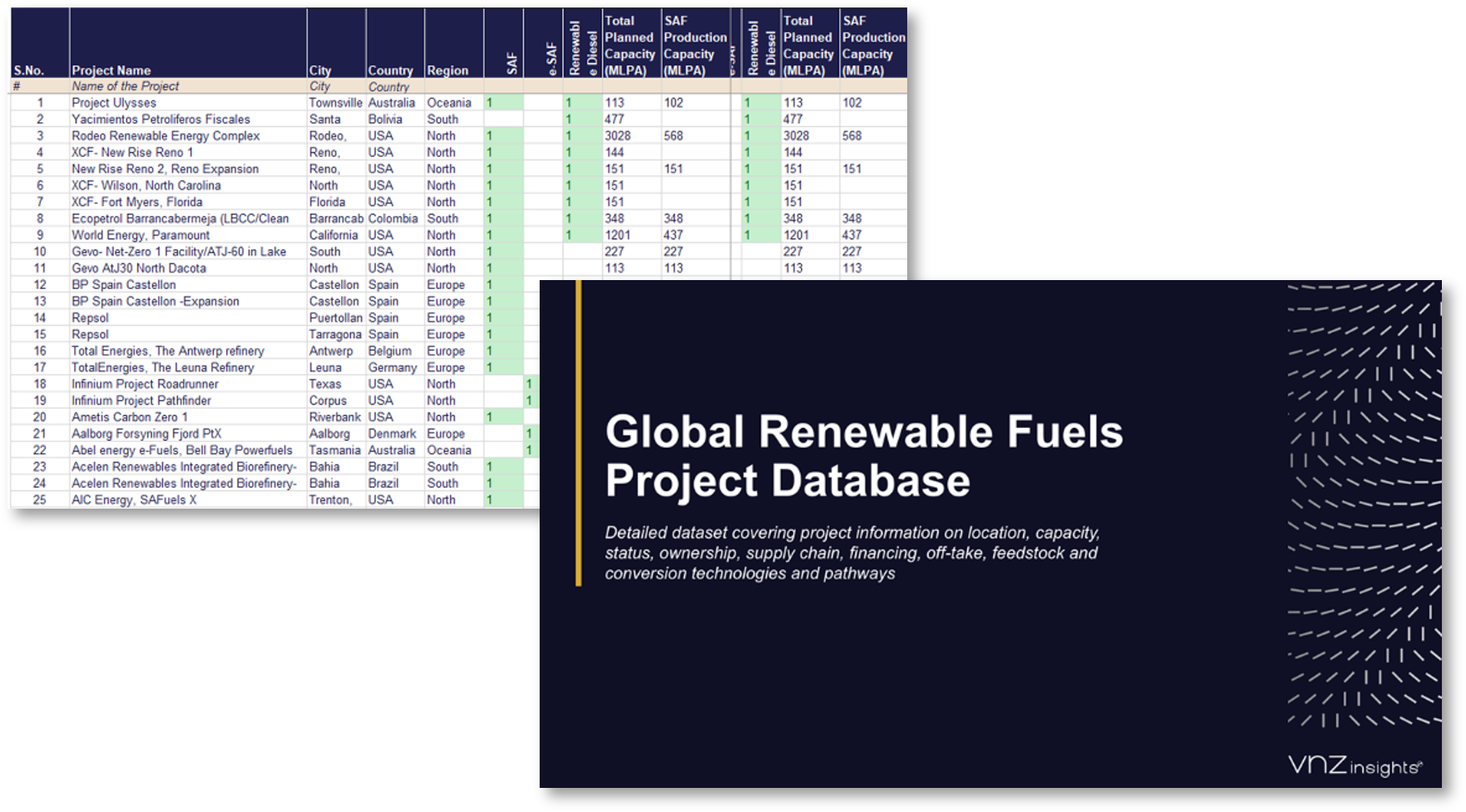
Task: Select the Name of the Project filter row cell
Action: click(126, 86)
